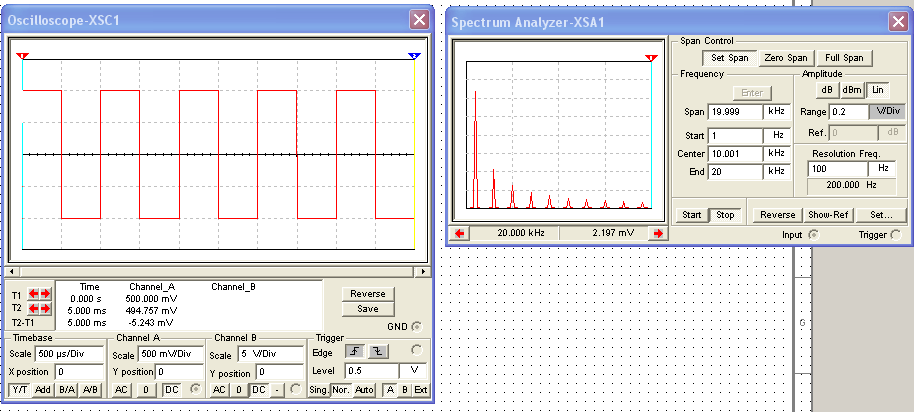Click blue T2 cursor marker on oscilloscope
Viewport: 914px width, 412px height.
click(x=414, y=56)
